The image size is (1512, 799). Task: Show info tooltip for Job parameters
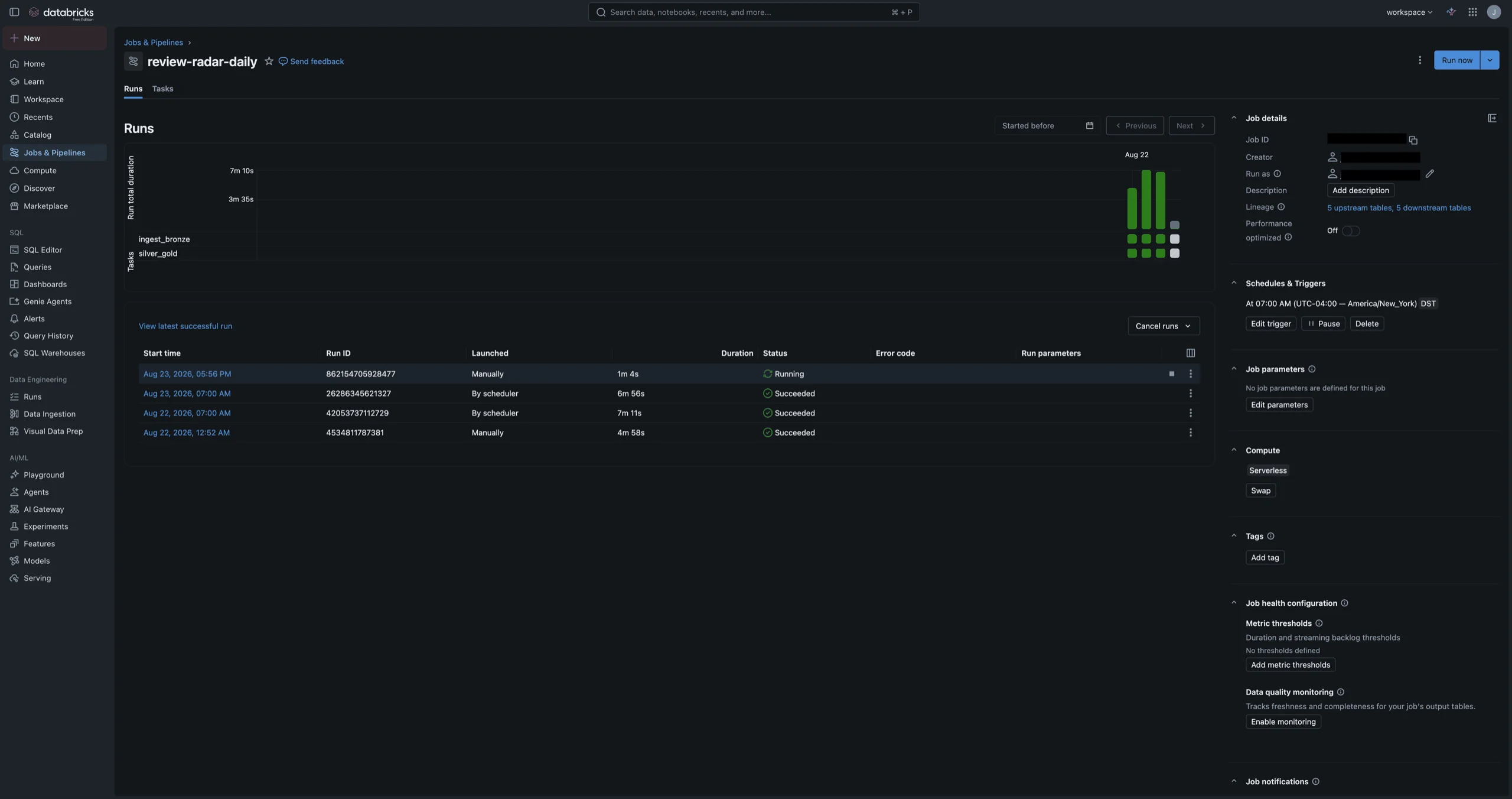[1312, 369]
